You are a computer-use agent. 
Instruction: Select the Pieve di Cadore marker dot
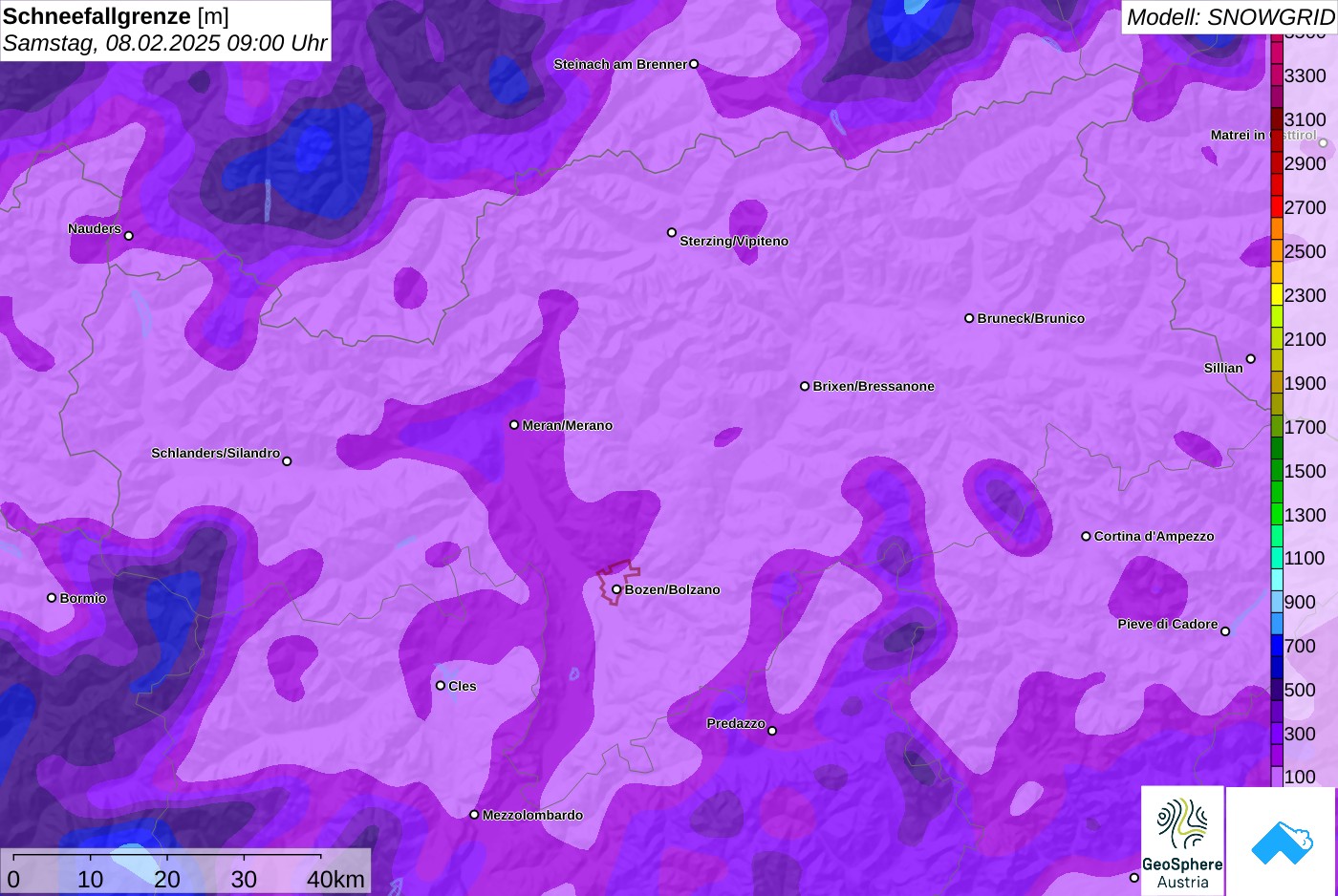[1225, 631]
